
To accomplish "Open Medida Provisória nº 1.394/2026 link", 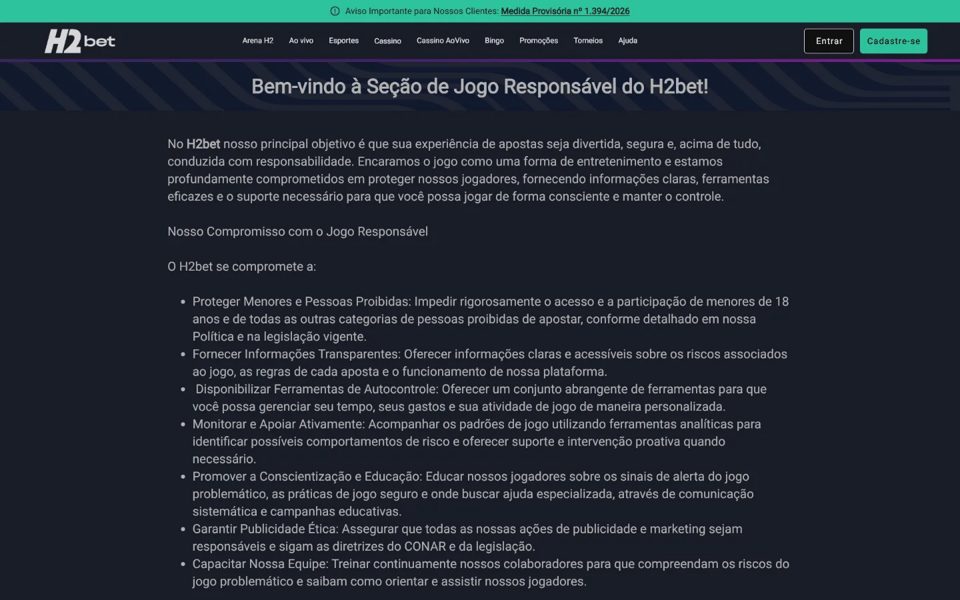I will point(565,11).
